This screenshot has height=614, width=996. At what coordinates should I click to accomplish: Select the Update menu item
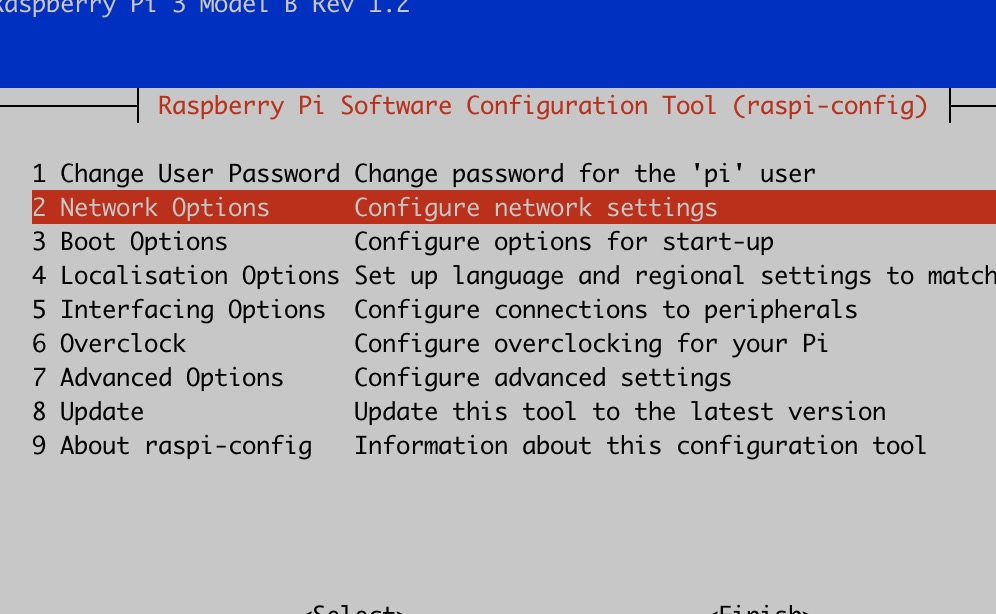(88, 412)
